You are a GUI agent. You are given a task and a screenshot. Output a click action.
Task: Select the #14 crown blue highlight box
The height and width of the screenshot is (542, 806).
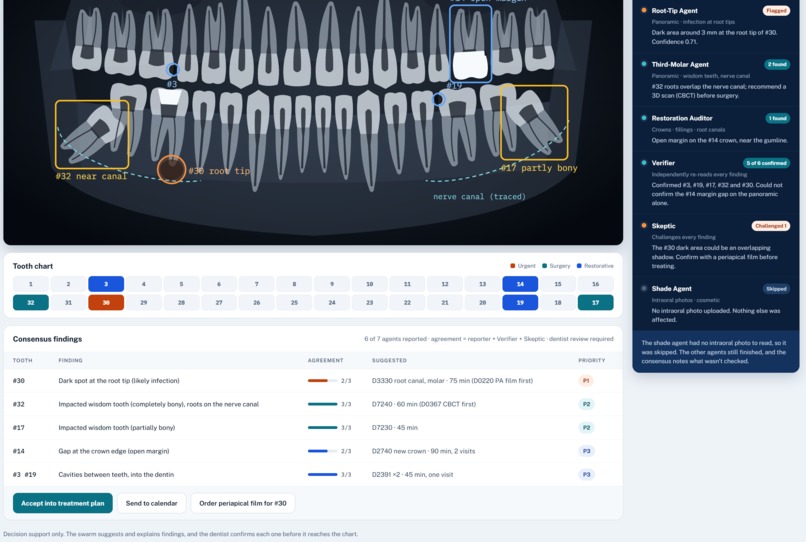[470, 44]
